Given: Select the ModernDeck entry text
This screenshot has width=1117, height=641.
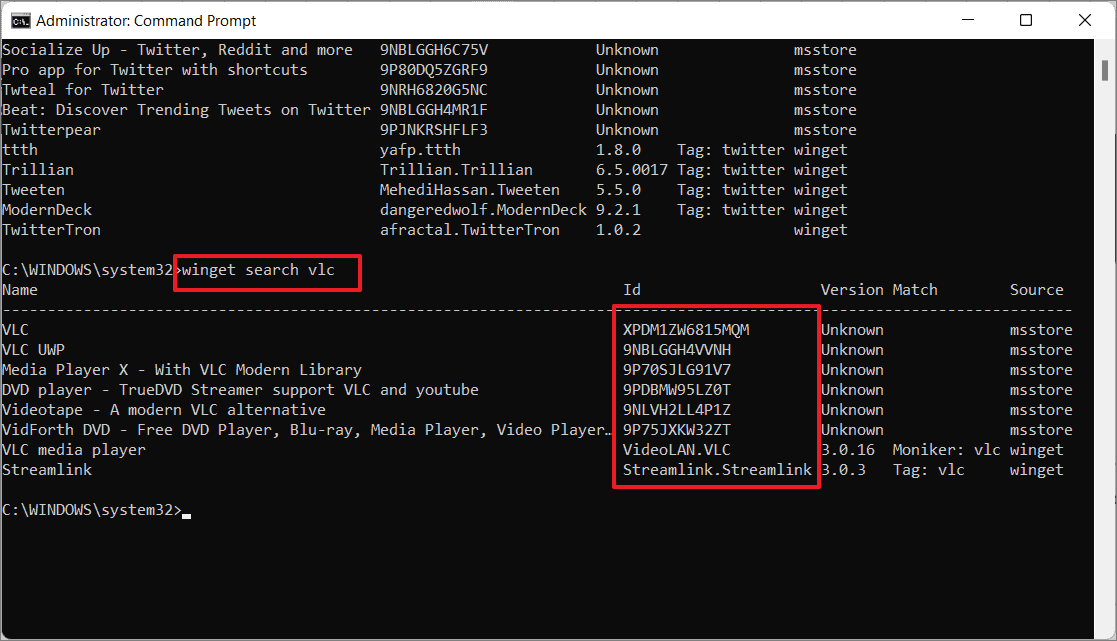Looking at the screenshot, I should (46, 209).
